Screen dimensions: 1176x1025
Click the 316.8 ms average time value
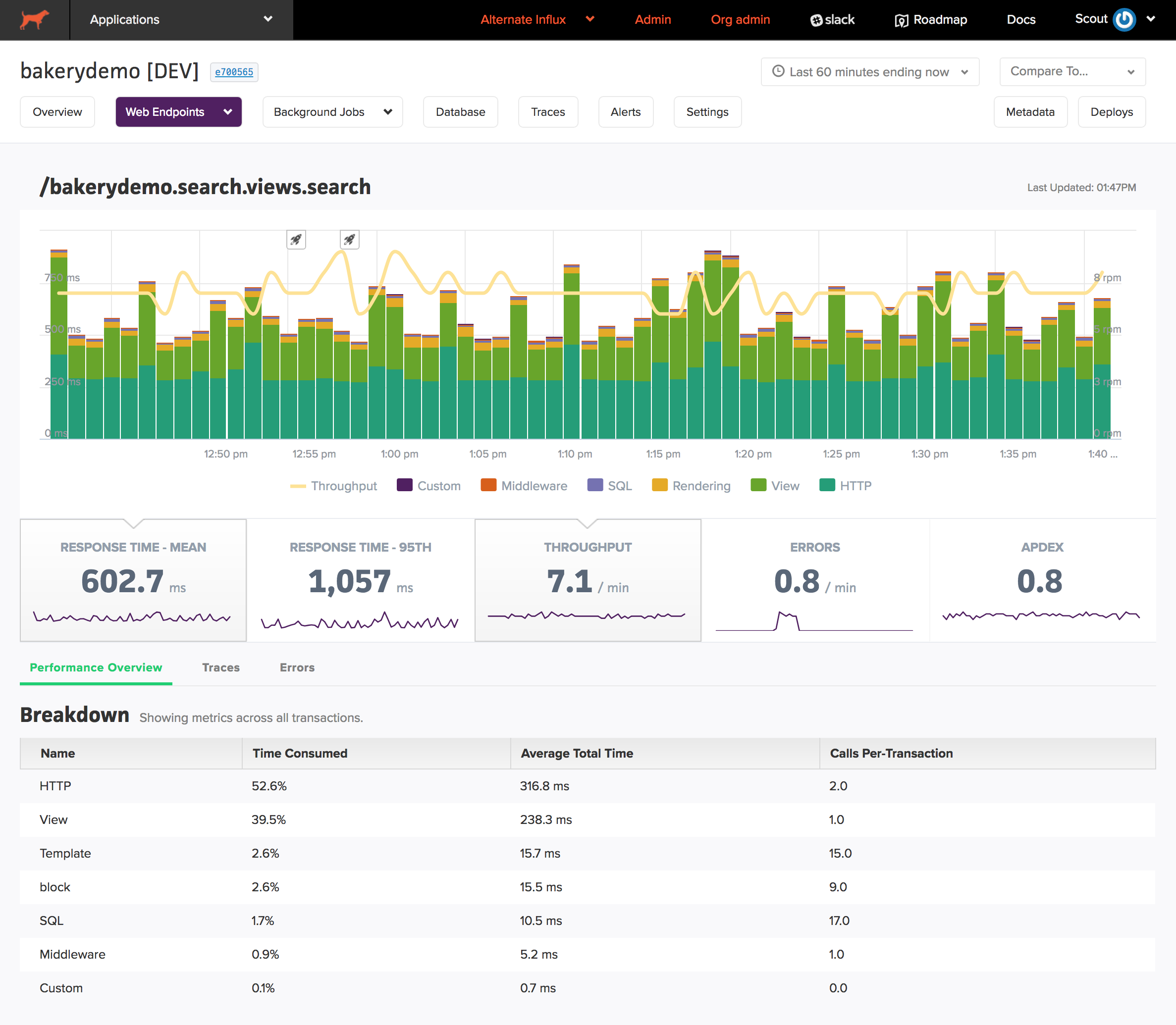point(544,786)
